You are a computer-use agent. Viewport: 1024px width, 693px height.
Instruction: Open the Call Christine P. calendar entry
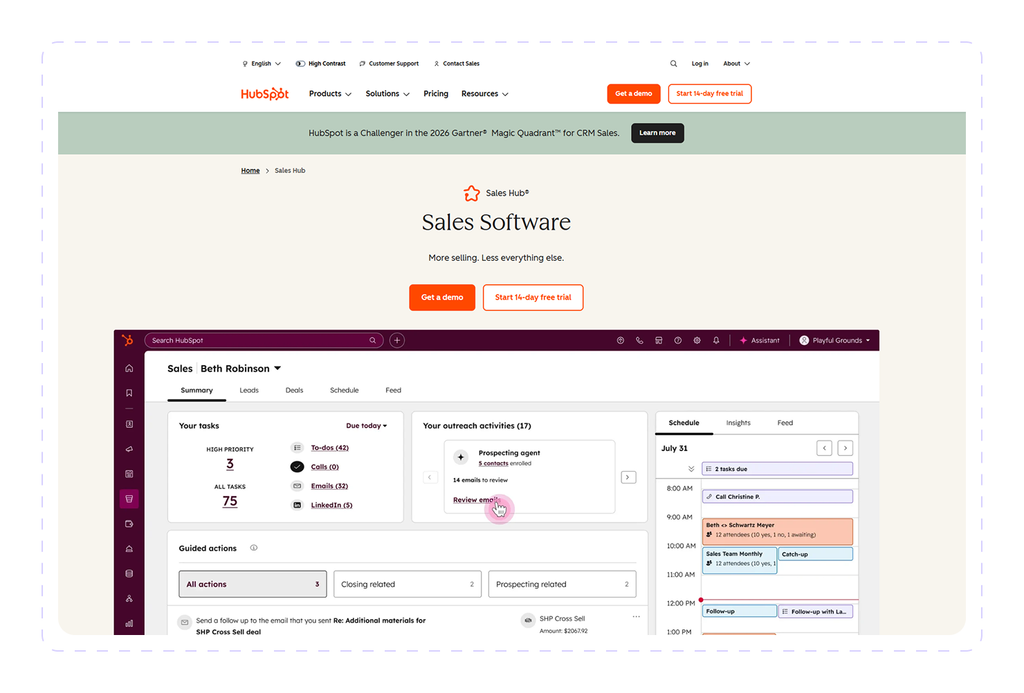point(778,497)
